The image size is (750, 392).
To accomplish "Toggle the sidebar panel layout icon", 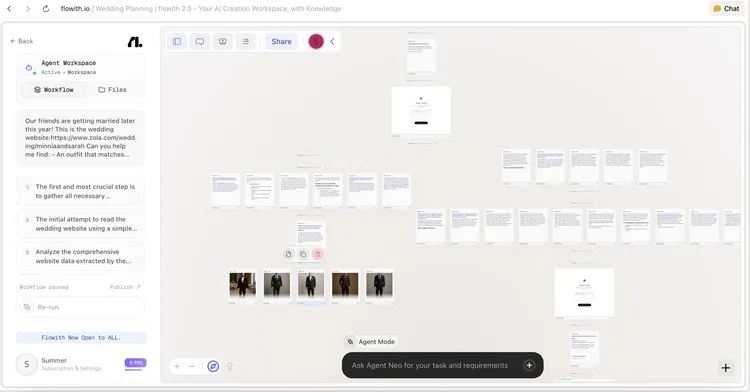I will click(177, 42).
